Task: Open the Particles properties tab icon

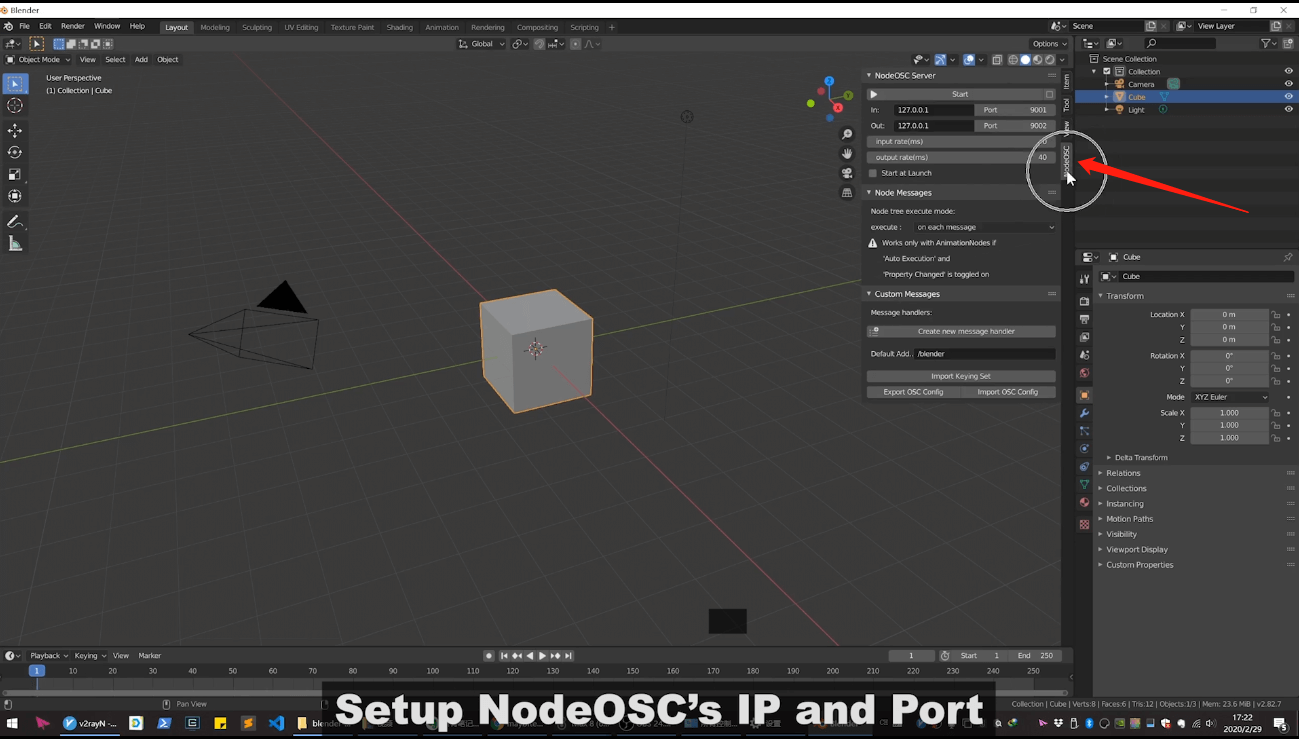Action: point(1084,431)
